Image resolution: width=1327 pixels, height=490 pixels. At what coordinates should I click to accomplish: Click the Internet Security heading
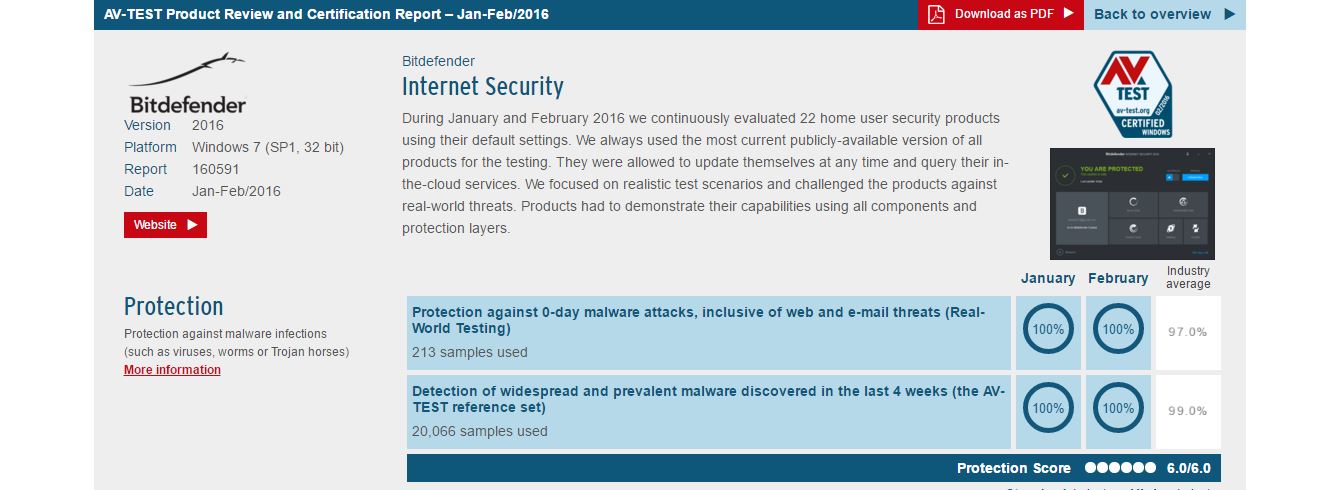coord(483,86)
